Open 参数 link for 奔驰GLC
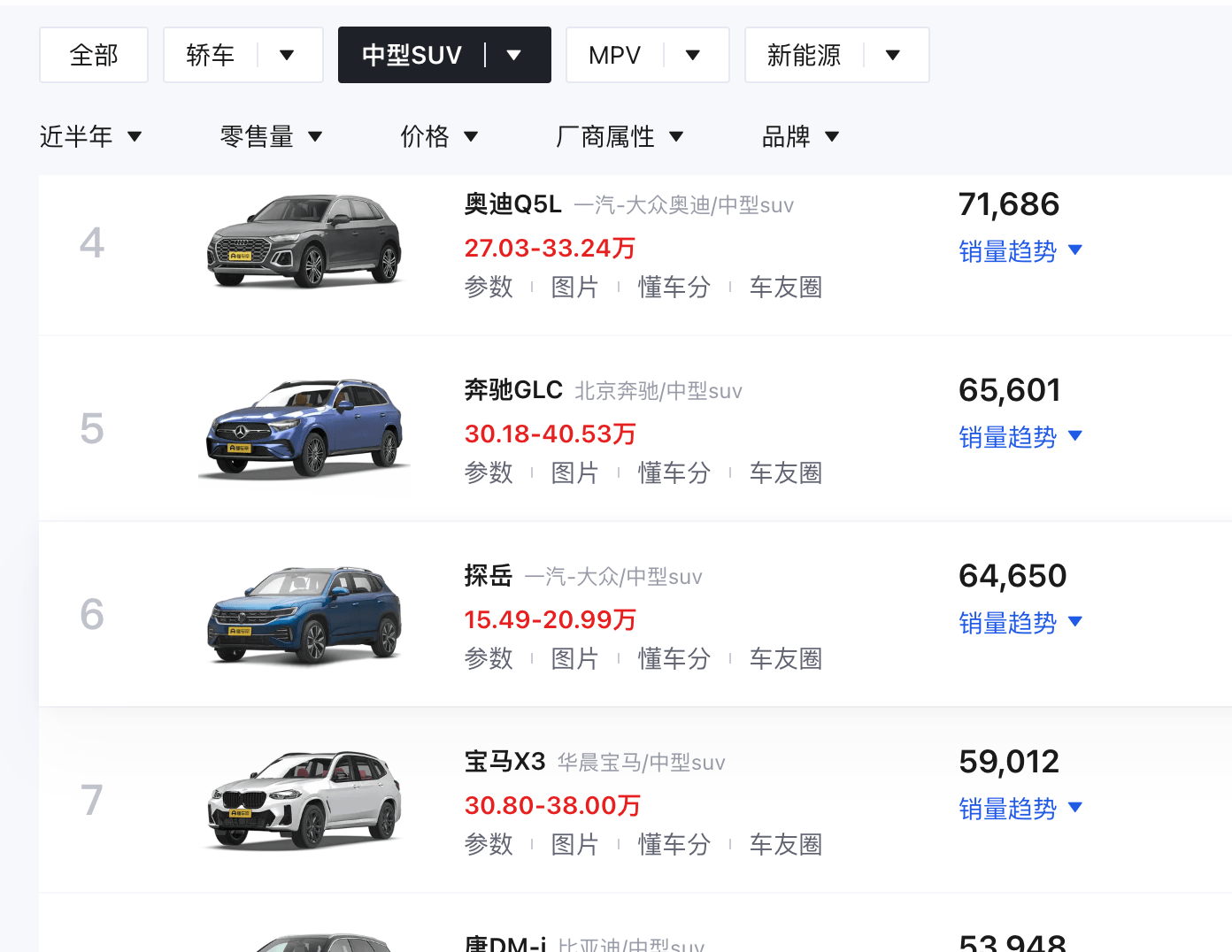The height and width of the screenshot is (952, 1232). coord(489,472)
